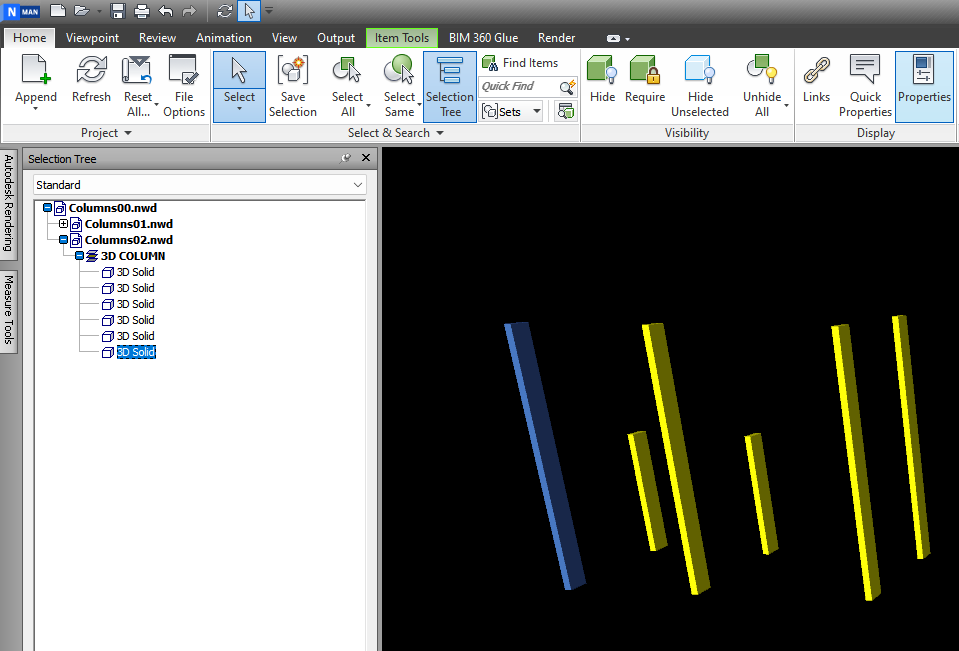This screenshot has height=651, width=959.
Task: Click the New file icon in quick access toolbar
Action: tap(57, 10)
